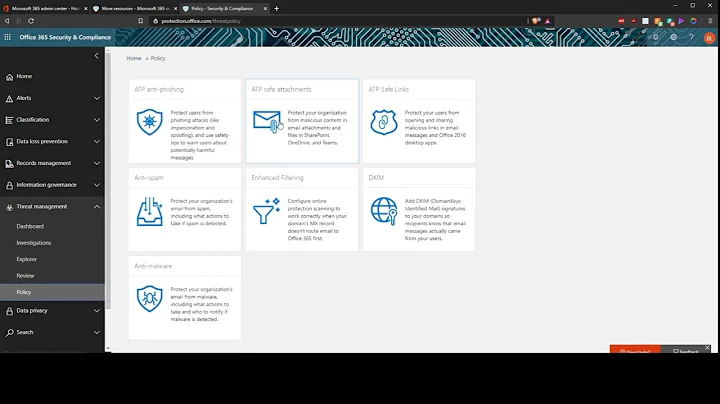Click the Enhanced Filtering funnel icon
The image size is (720, 404).
pyautogui.click(x=266, y=211)
